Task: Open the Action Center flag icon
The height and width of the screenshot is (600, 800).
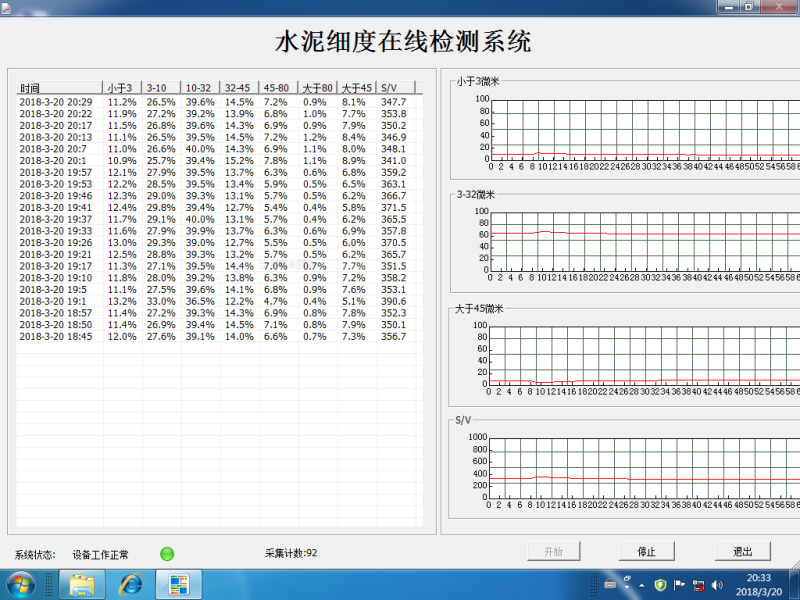Action: coord(679,585)
